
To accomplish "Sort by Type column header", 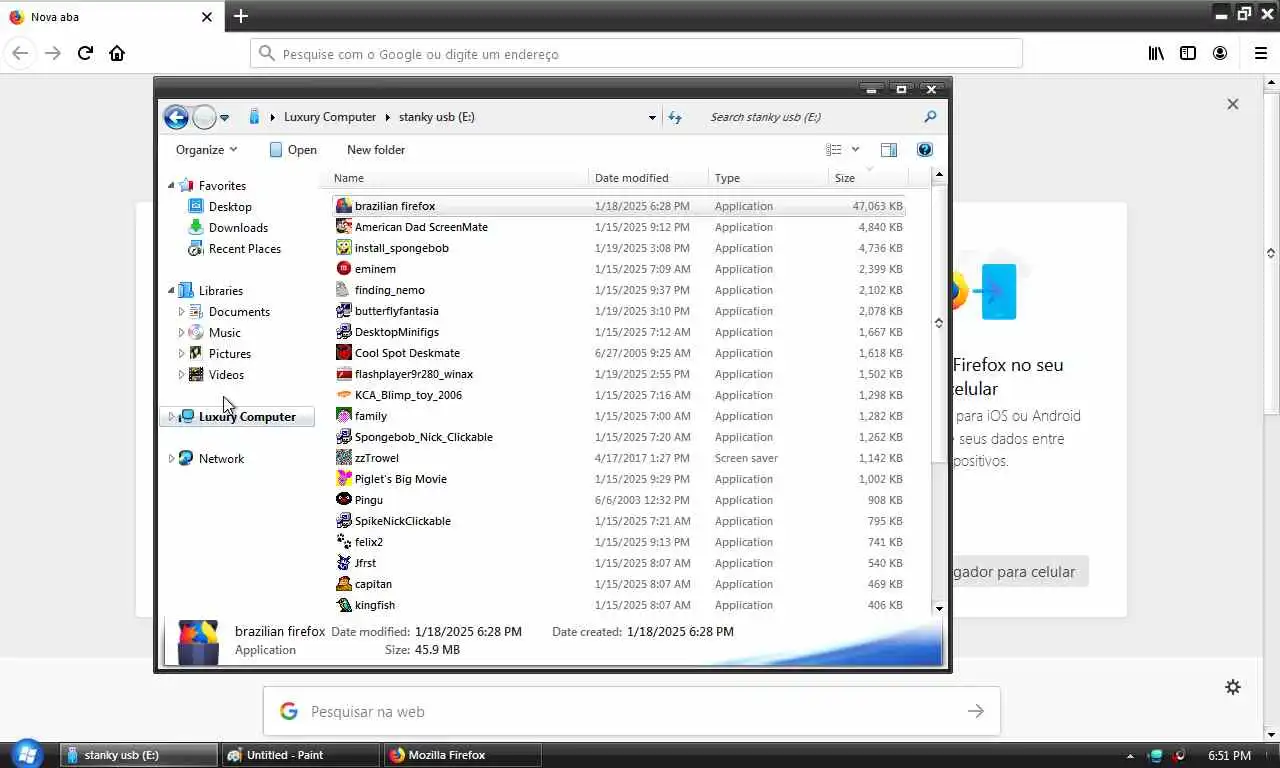I will [x=769, y=178].
